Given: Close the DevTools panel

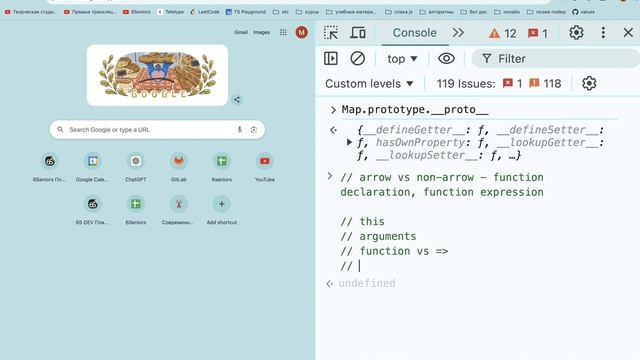Looking at the screenshot, I should coord(628,33).
